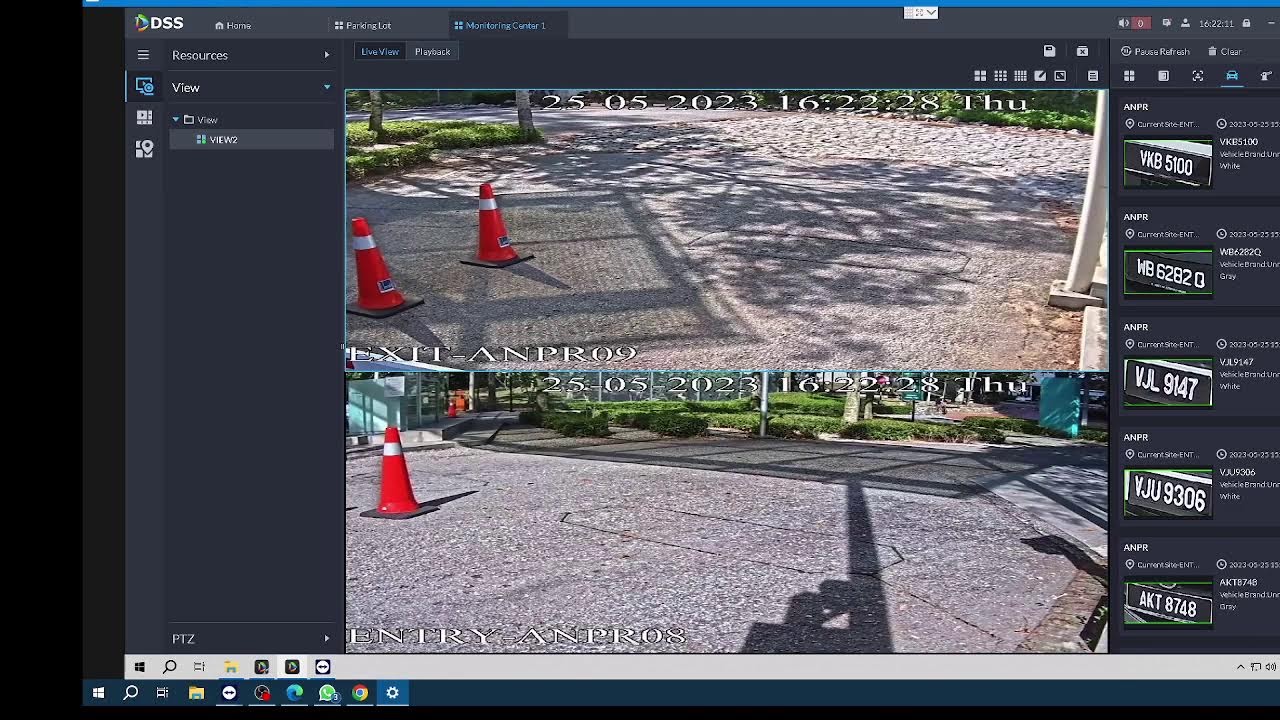Open Google Chrome in the taskbar
The image size is (1280, 720).
point(360,692)
